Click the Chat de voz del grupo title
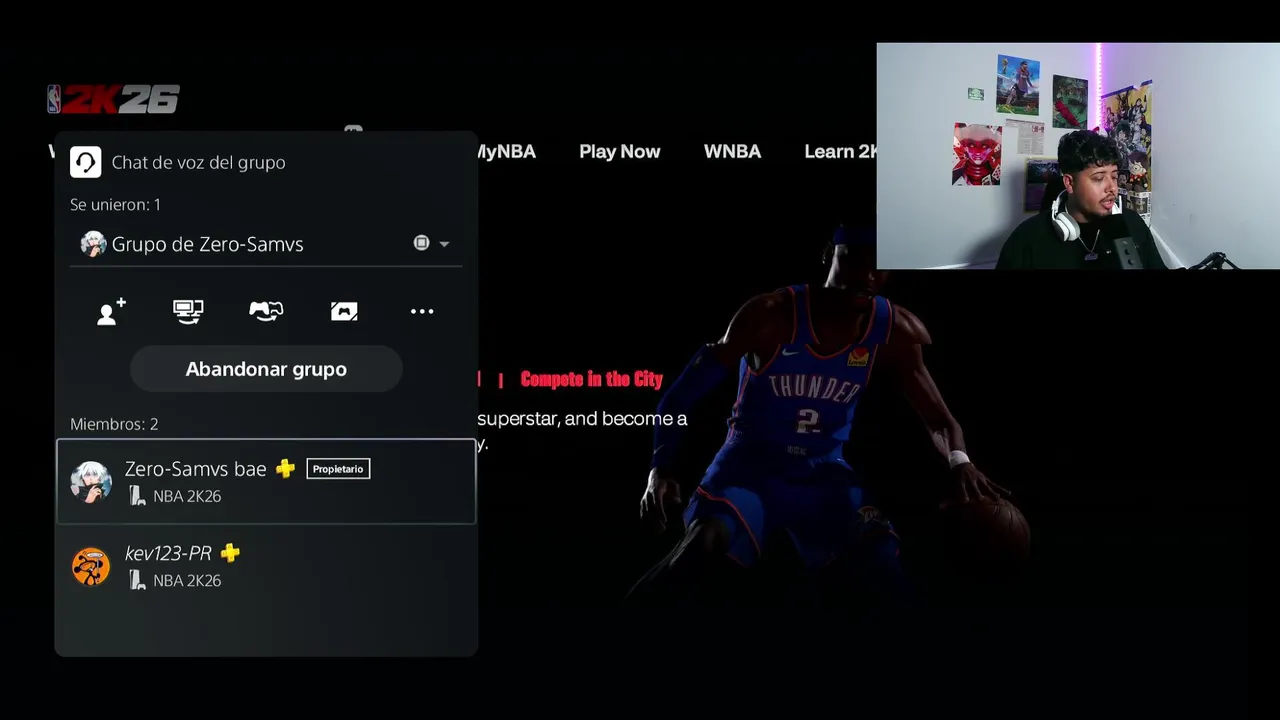This screenshot has height=720, width=1280. 198,162
